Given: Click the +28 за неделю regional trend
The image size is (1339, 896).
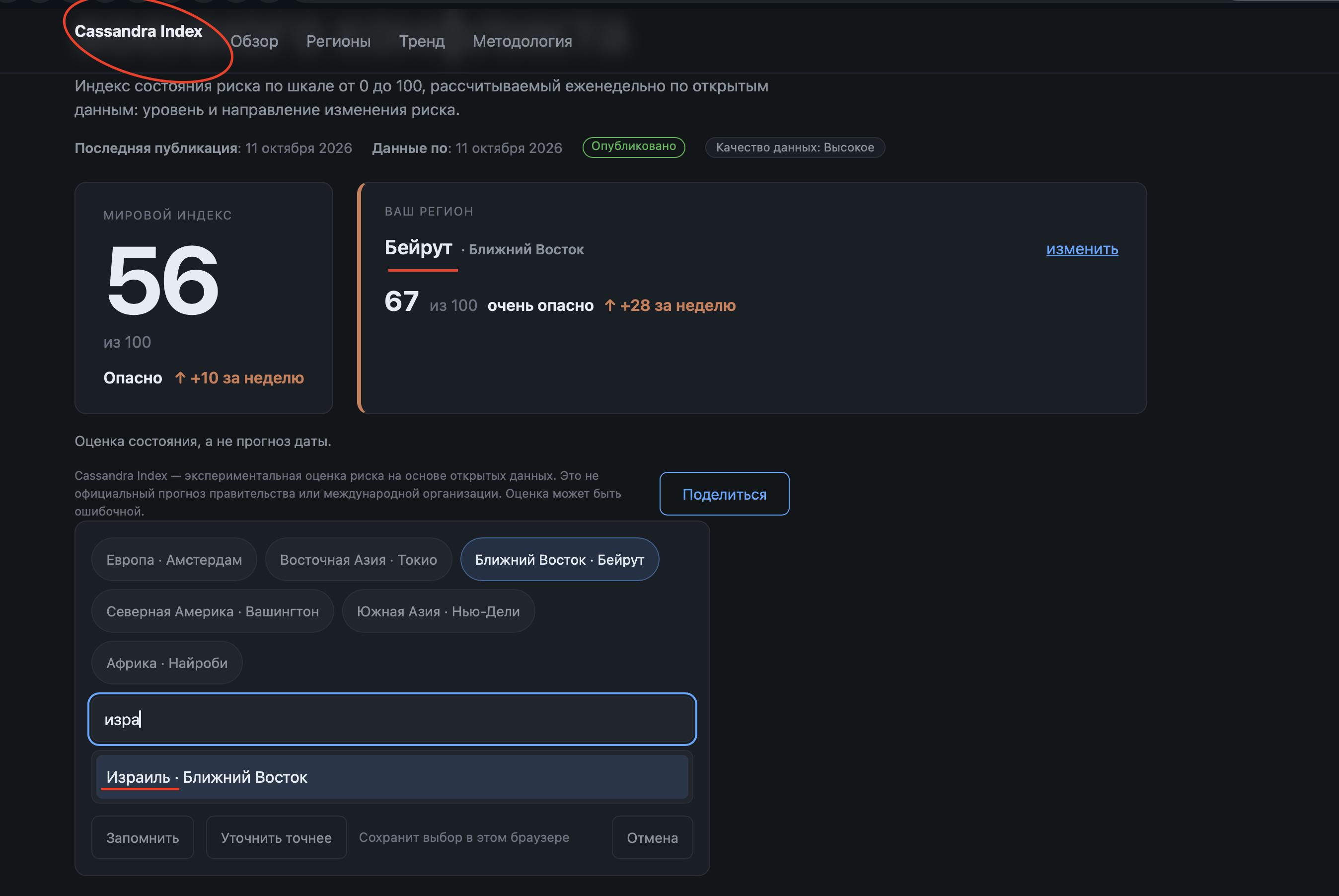Looking at the screenshot, I should [670, 305].
